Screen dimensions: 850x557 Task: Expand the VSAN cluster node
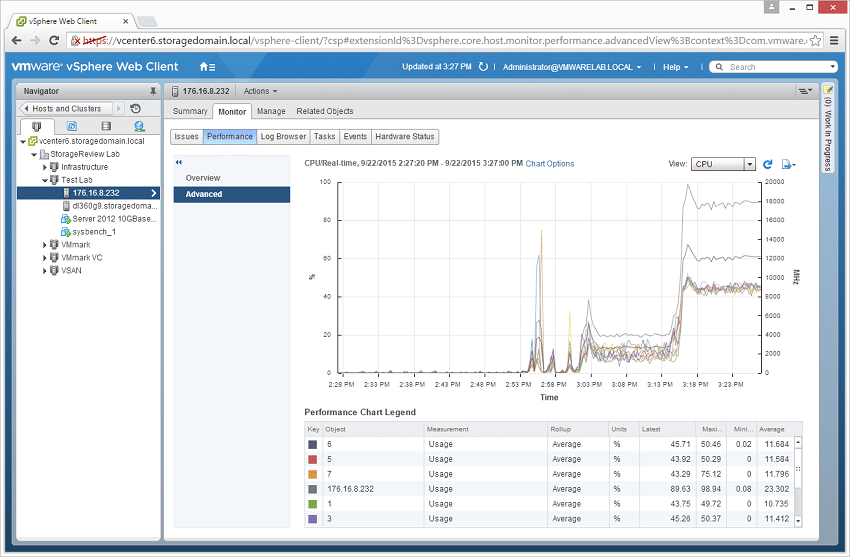coord(44,271)
